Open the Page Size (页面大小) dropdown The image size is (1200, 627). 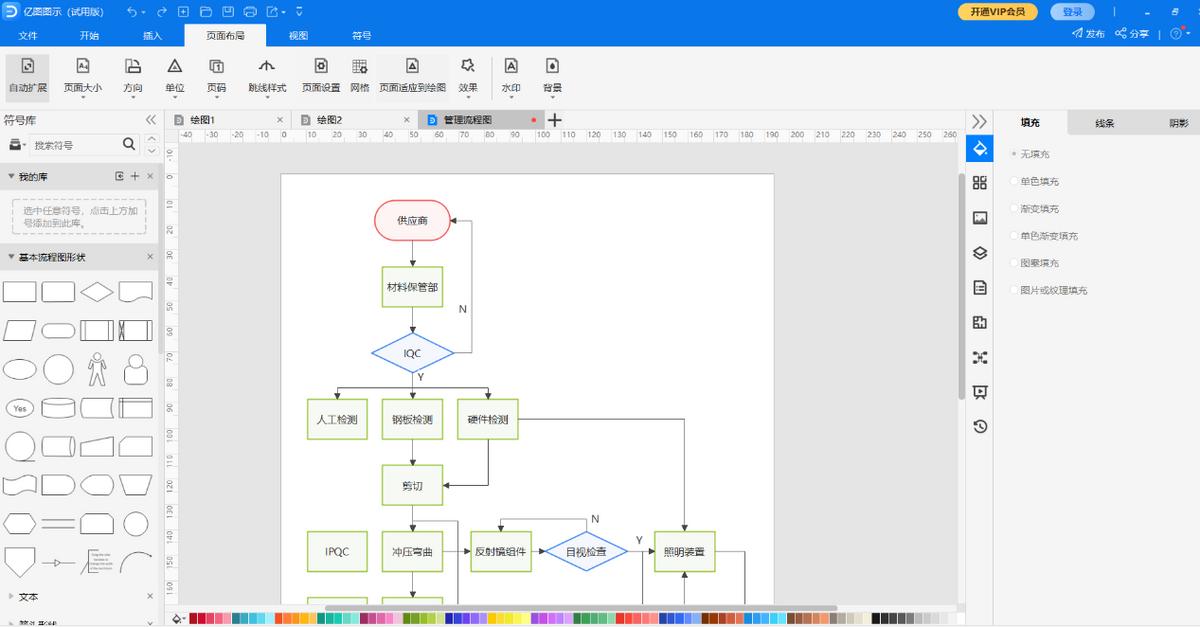(83, 75)
